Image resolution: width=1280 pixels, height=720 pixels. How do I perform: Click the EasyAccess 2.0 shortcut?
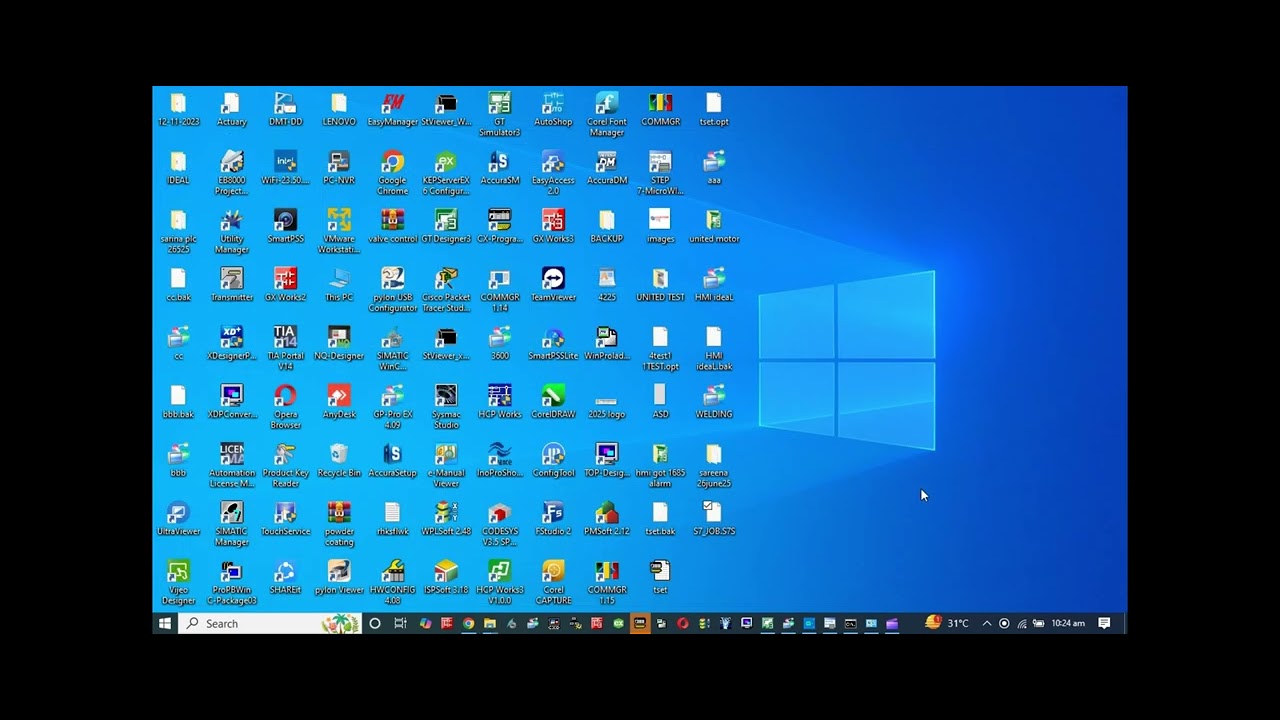[553, 173]
